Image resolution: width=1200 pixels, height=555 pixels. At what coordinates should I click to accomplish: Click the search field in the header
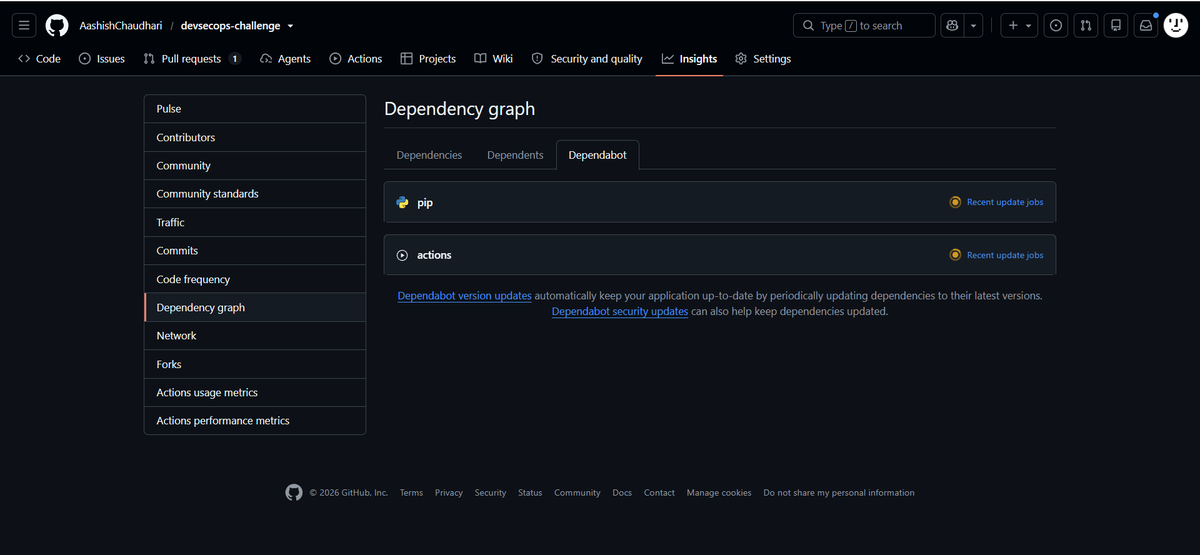tap(864, 25)
